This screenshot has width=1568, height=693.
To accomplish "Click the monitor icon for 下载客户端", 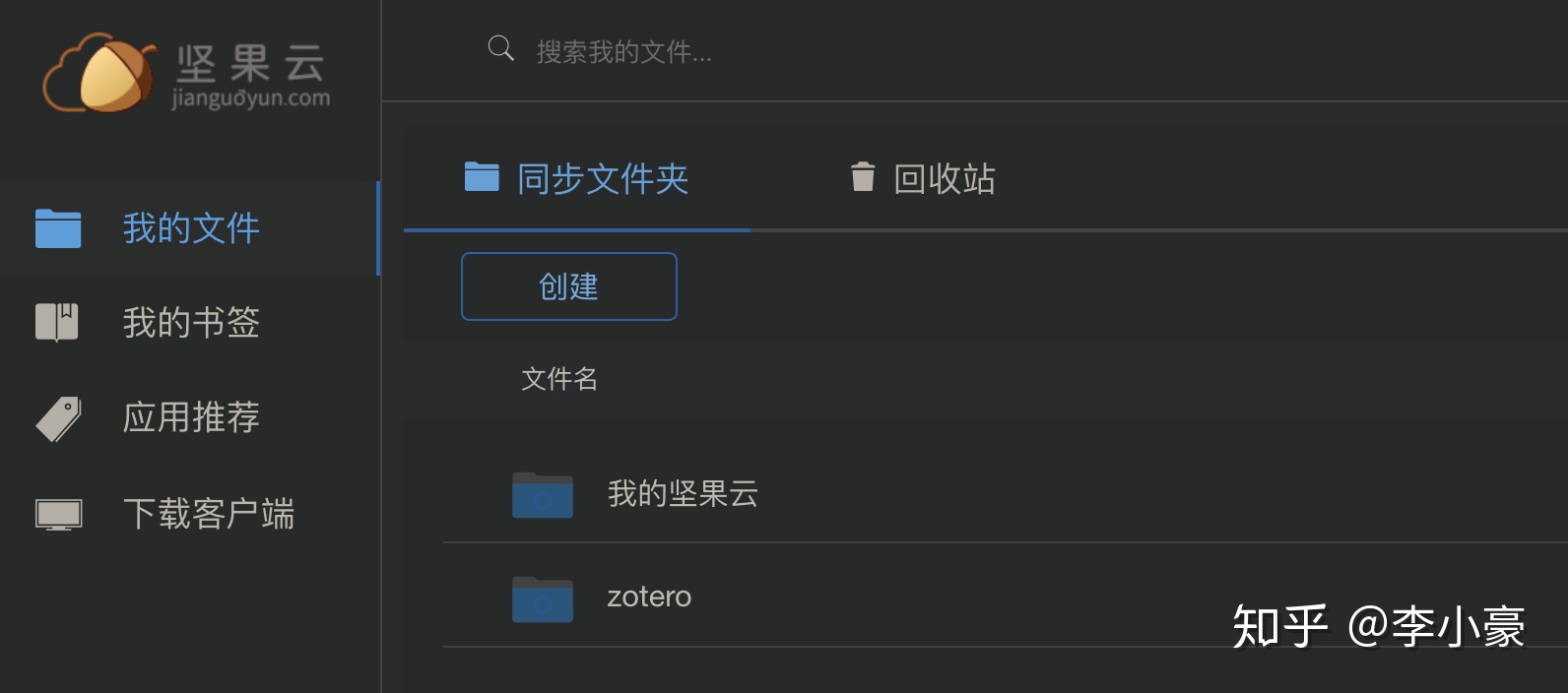I will point(58,514).
